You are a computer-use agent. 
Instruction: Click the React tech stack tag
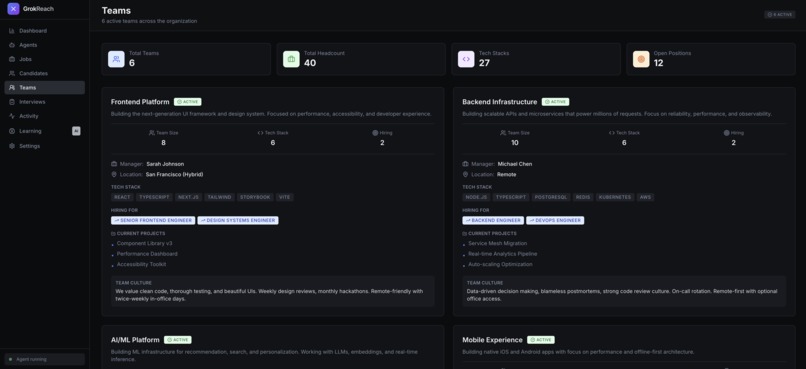click(x=122, y=197)
